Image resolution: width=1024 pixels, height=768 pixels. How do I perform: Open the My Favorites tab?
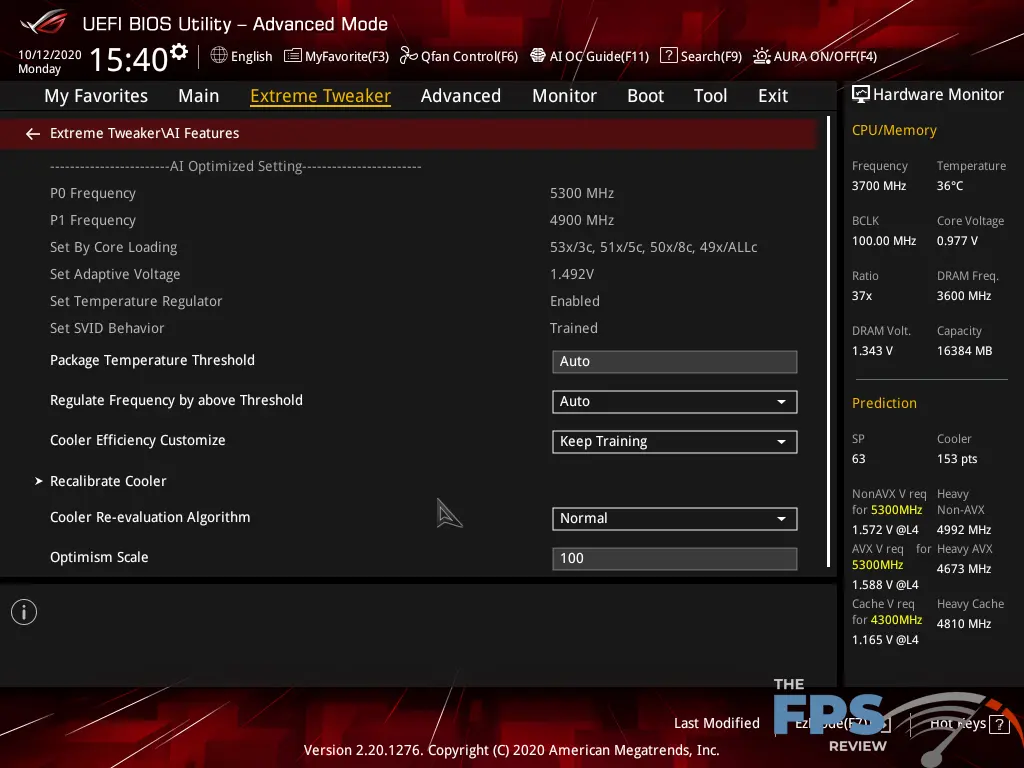click(x=96, y=95)
